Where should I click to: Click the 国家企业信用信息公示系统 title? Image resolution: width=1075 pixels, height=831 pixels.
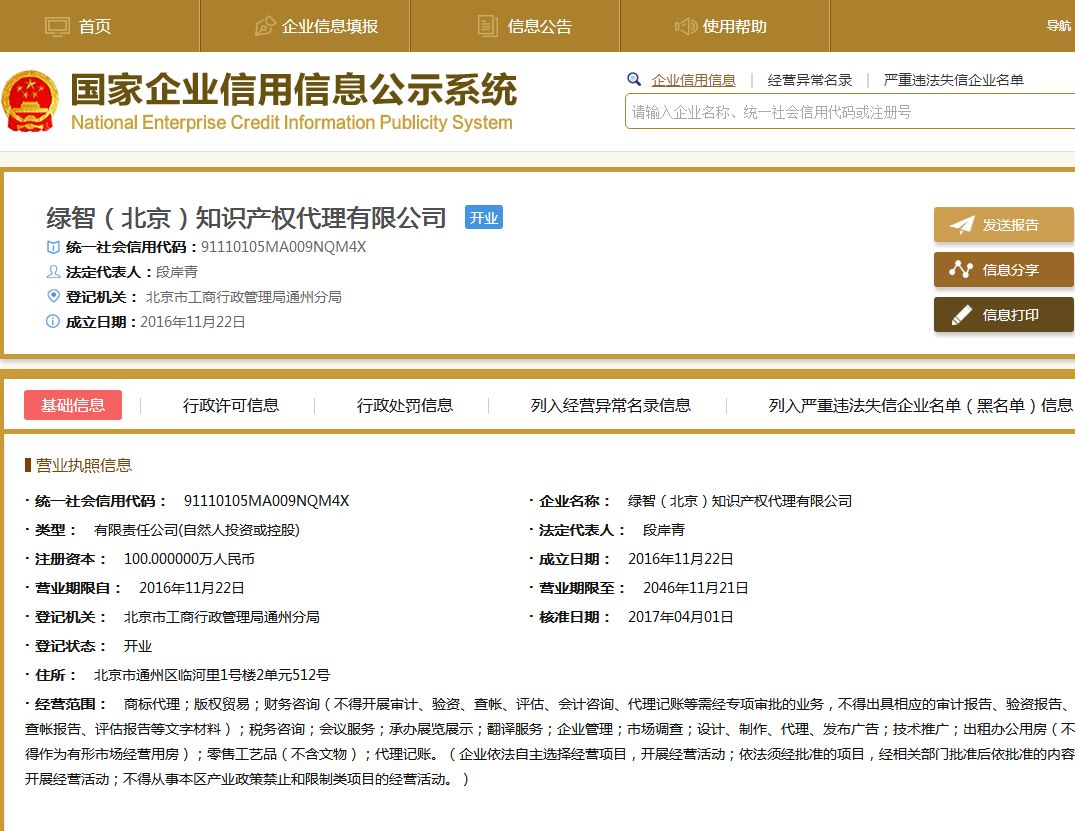tap(293, 90)
